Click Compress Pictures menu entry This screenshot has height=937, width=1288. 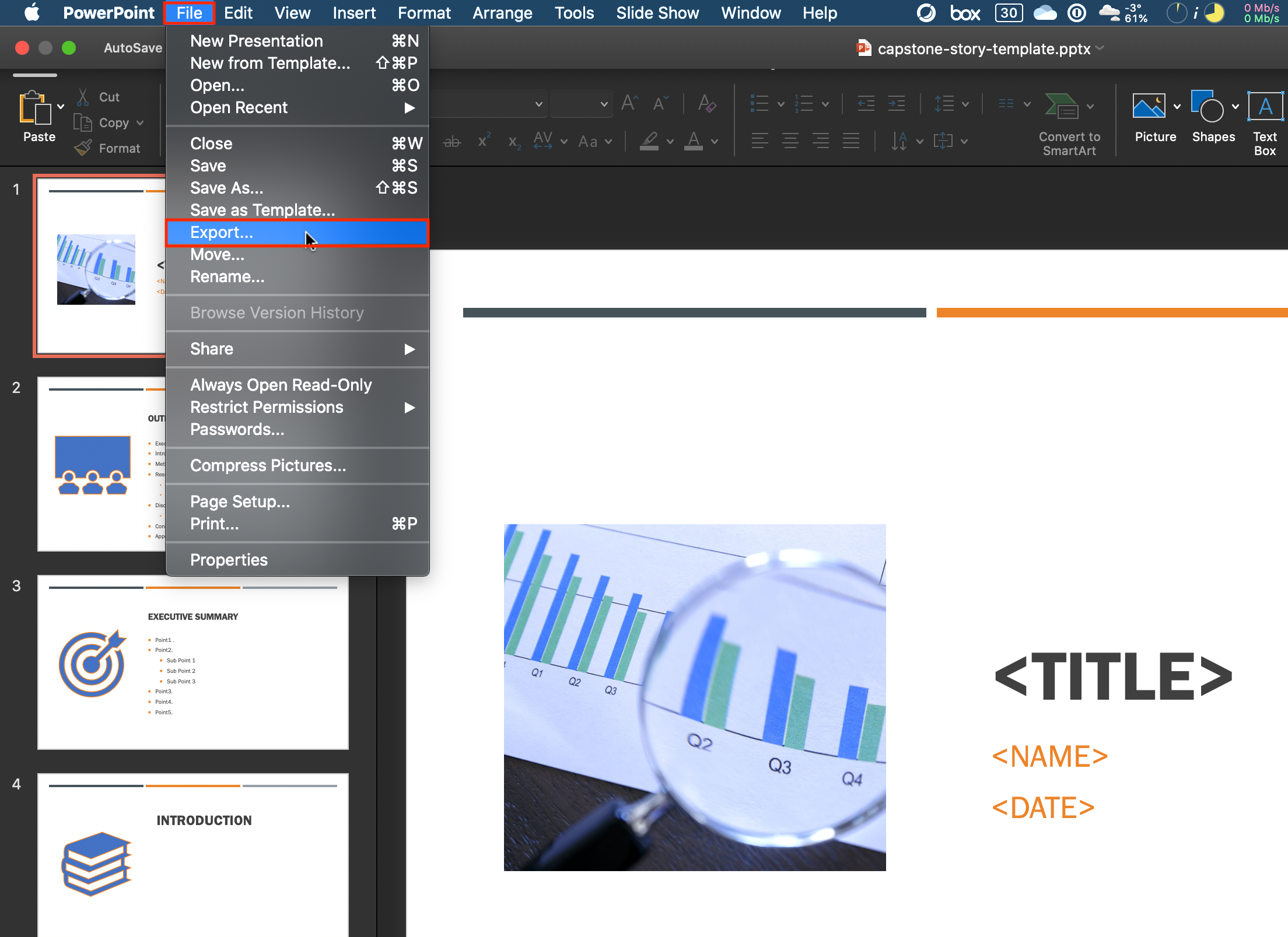coord(268,465)
